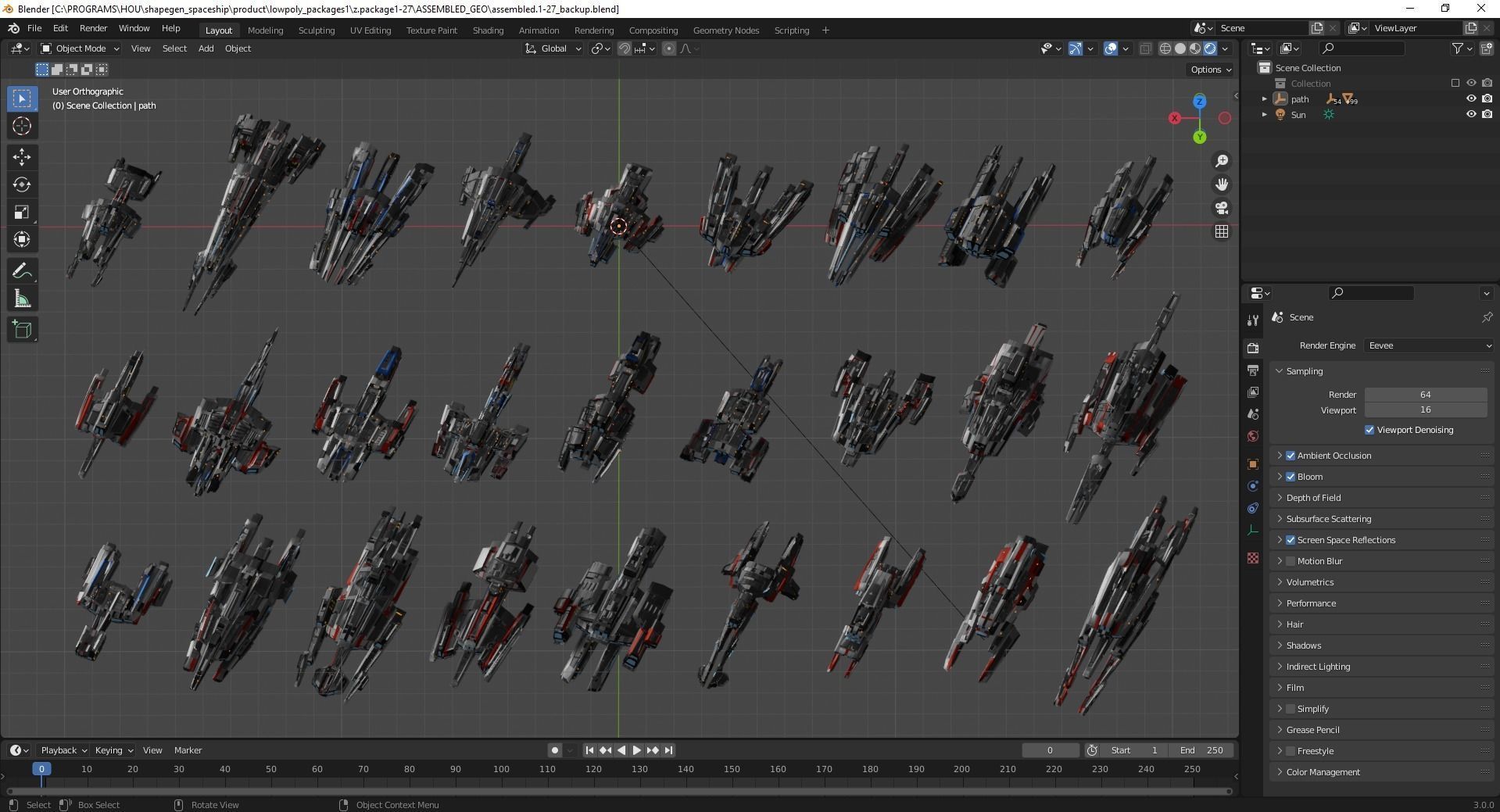Open Texture properties tab icon
1500x812 pixels.
click(1253, 558)
